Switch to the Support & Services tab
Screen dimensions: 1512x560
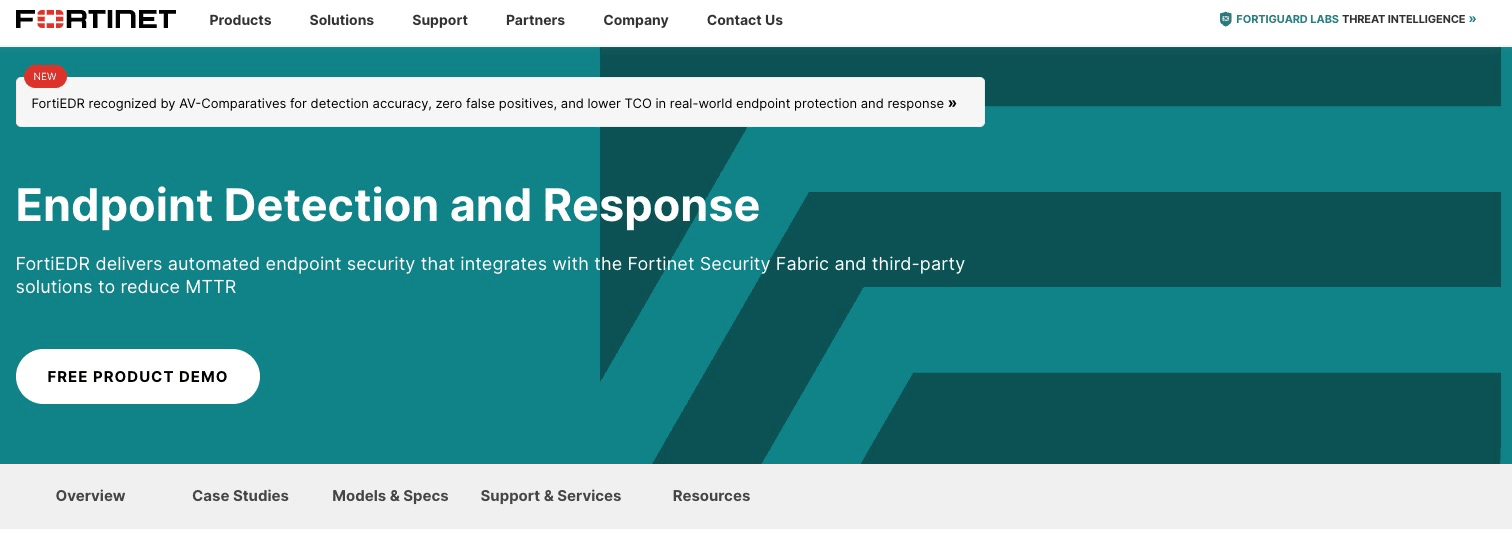point(551,496)
